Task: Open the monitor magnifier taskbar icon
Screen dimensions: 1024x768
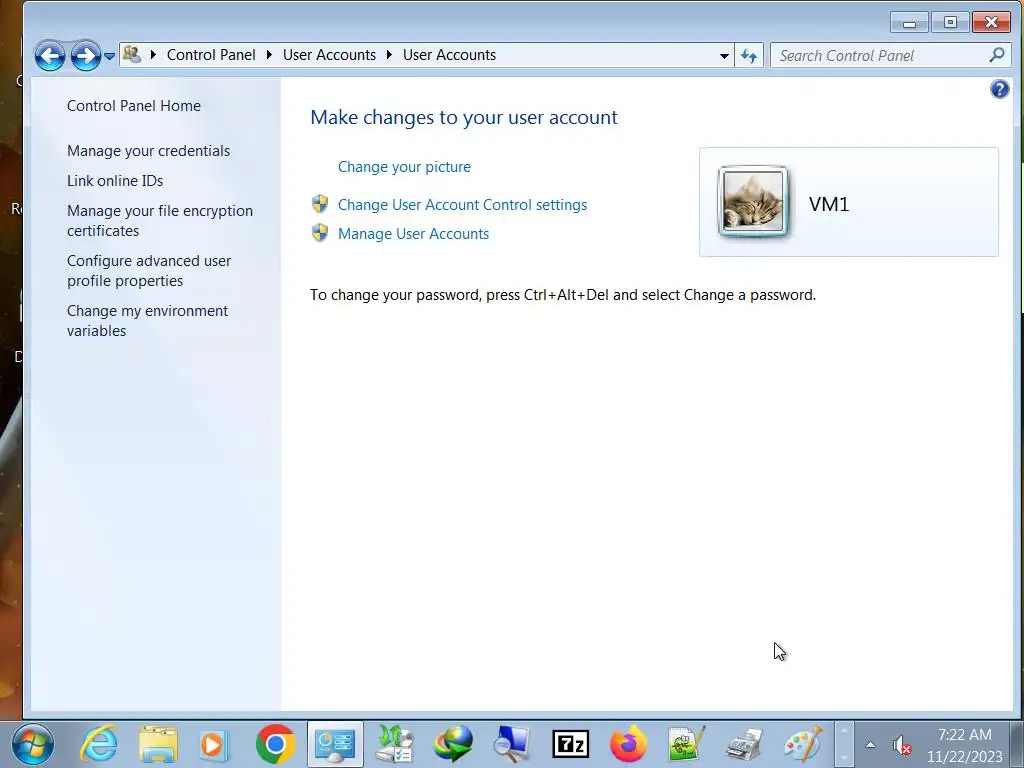Action: click(x=511, y=744)
